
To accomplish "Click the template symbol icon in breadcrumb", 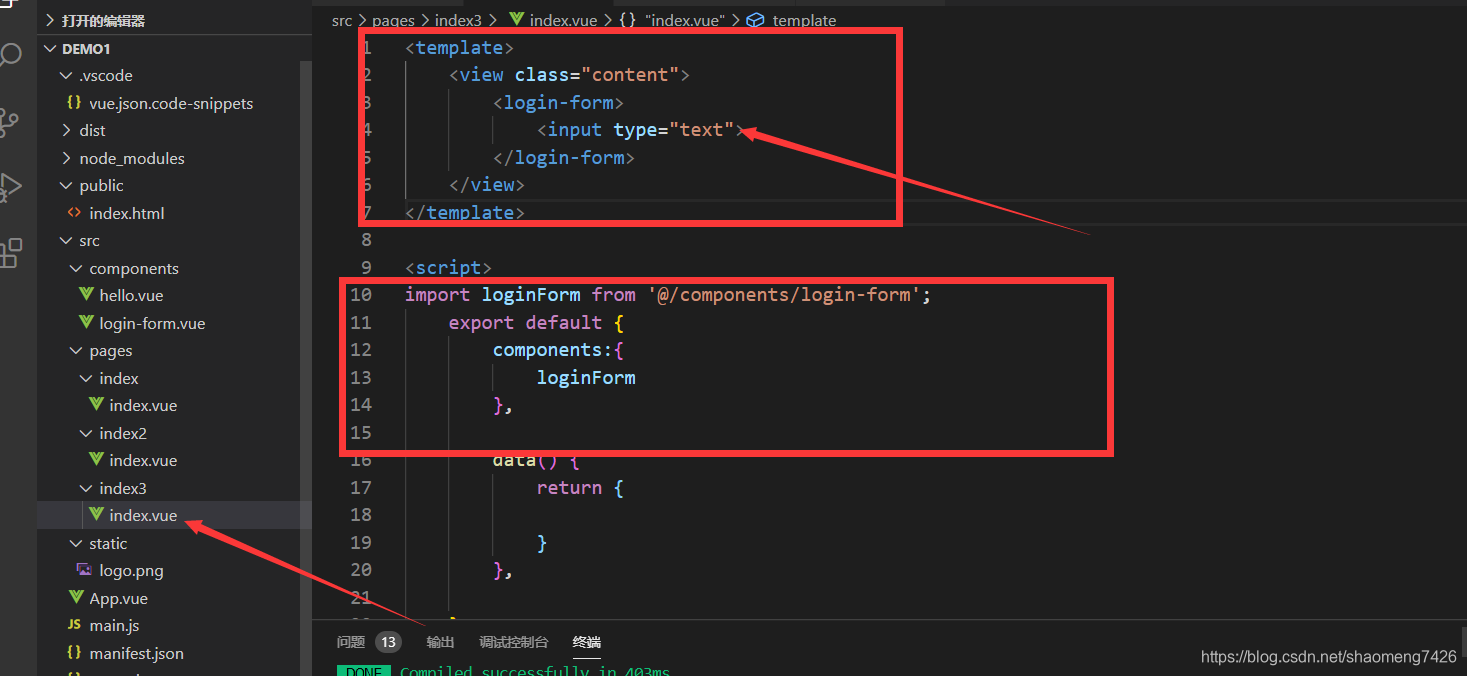I will tap(756, 20).
